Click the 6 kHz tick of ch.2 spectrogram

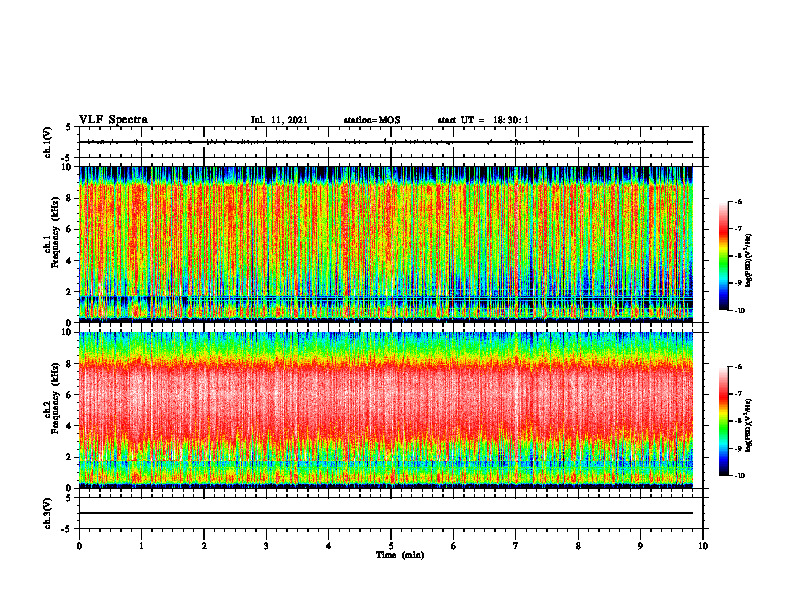point(70,394)
